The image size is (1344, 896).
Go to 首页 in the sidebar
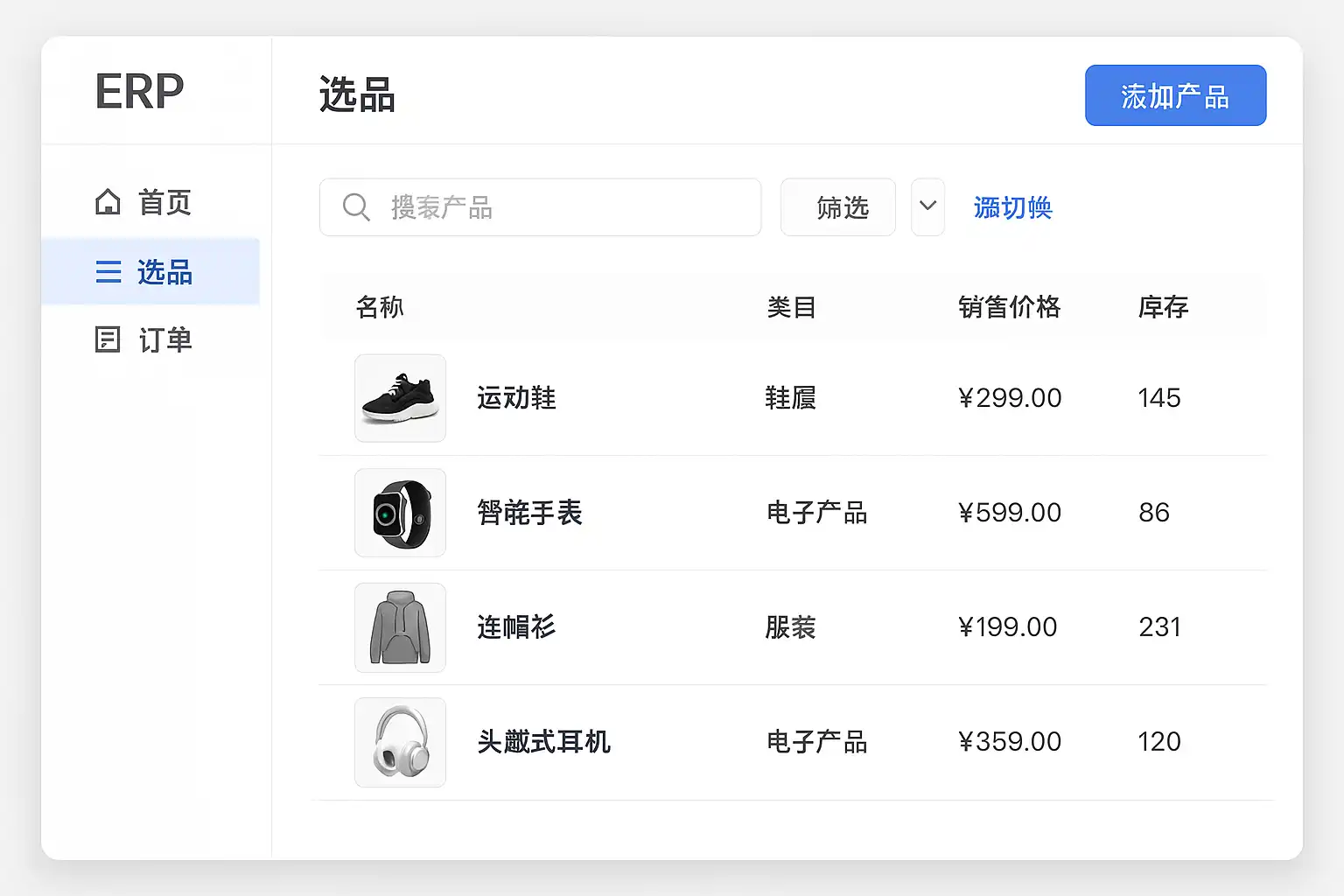coord(164,202)
